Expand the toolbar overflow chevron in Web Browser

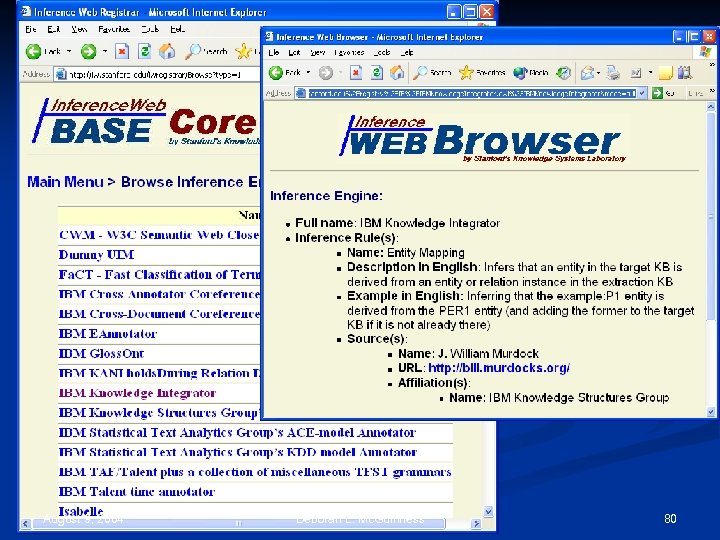pyautogui.click(x=712, y=65)
